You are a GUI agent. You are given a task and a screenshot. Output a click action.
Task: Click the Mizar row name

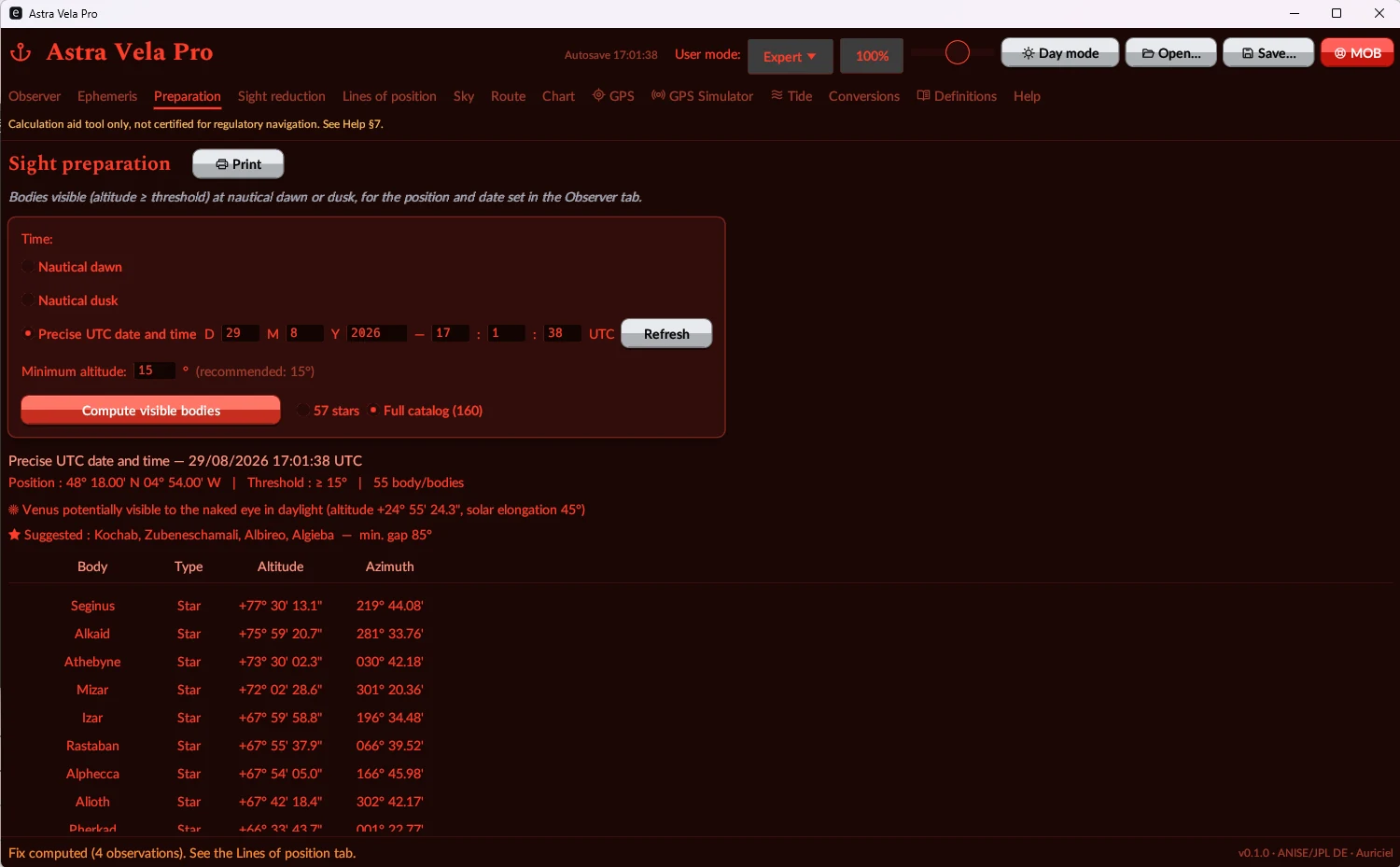coord(92,690)
